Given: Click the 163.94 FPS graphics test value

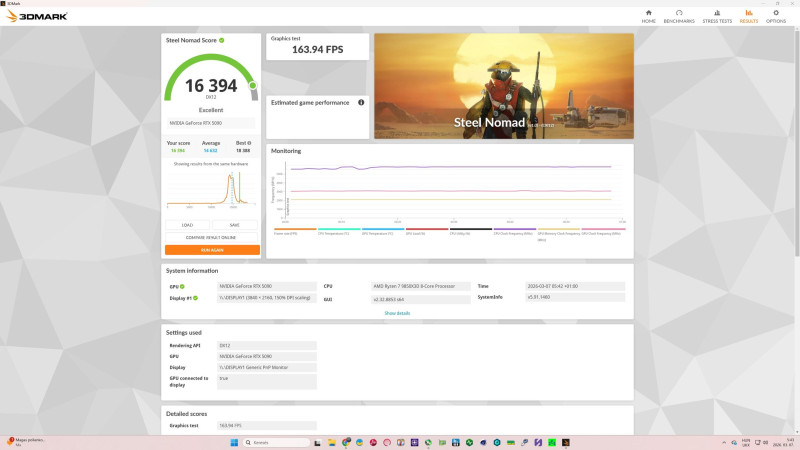Looking at the screenshot, I should coord(317,49).
